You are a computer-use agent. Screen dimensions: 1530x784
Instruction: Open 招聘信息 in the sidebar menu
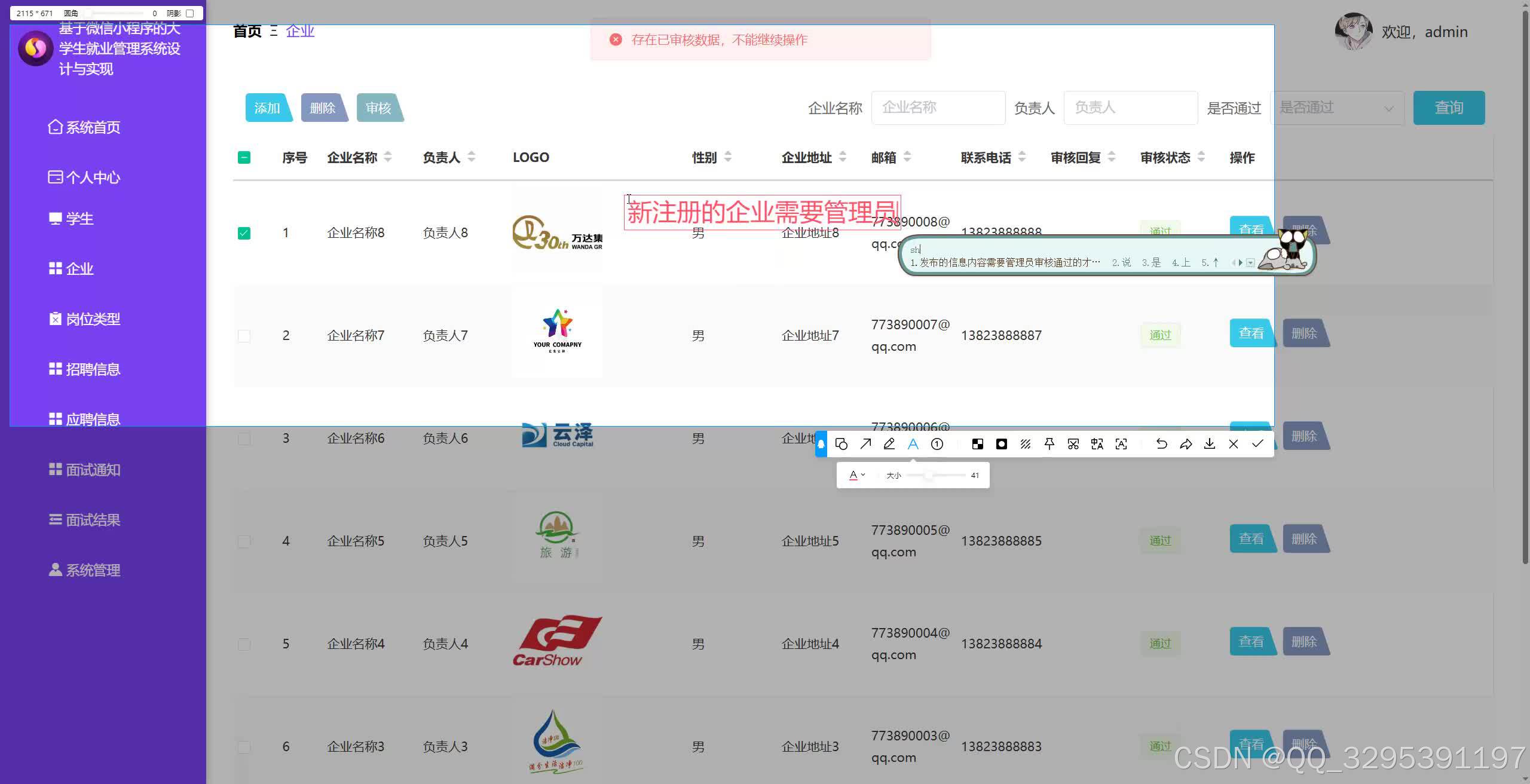93,369
